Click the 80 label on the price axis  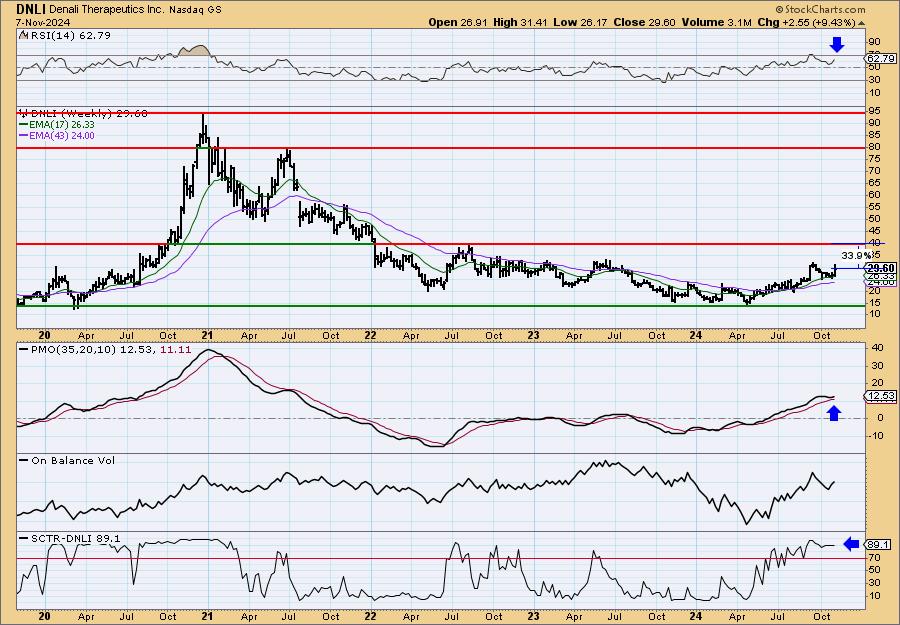pos(874,147)
